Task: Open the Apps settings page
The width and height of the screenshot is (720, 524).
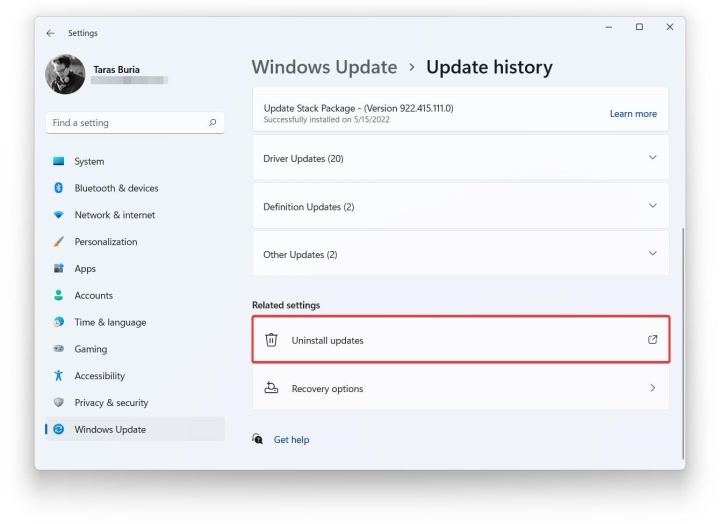Action: coord(85,269)
